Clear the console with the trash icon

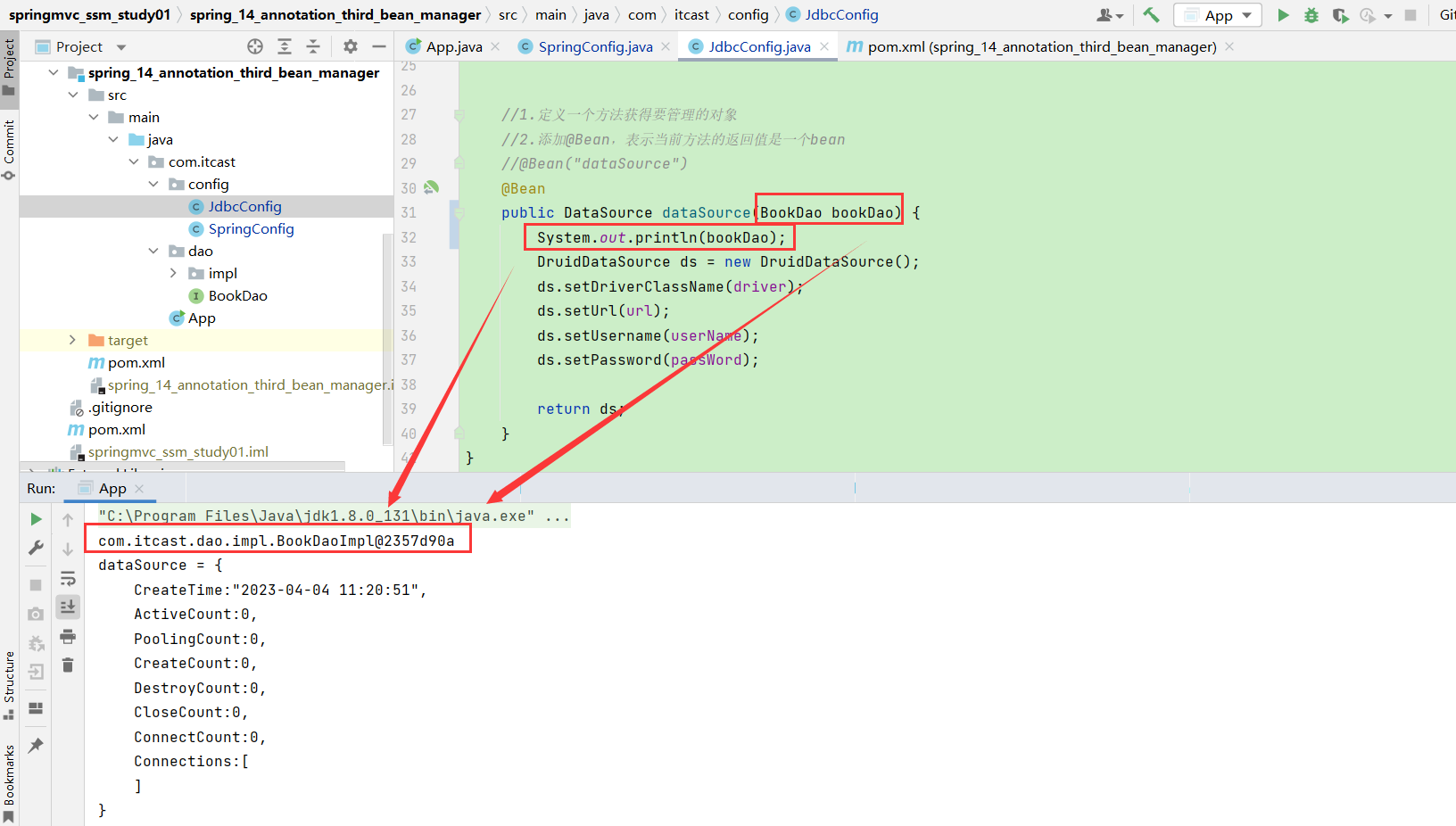click(68, 665)
